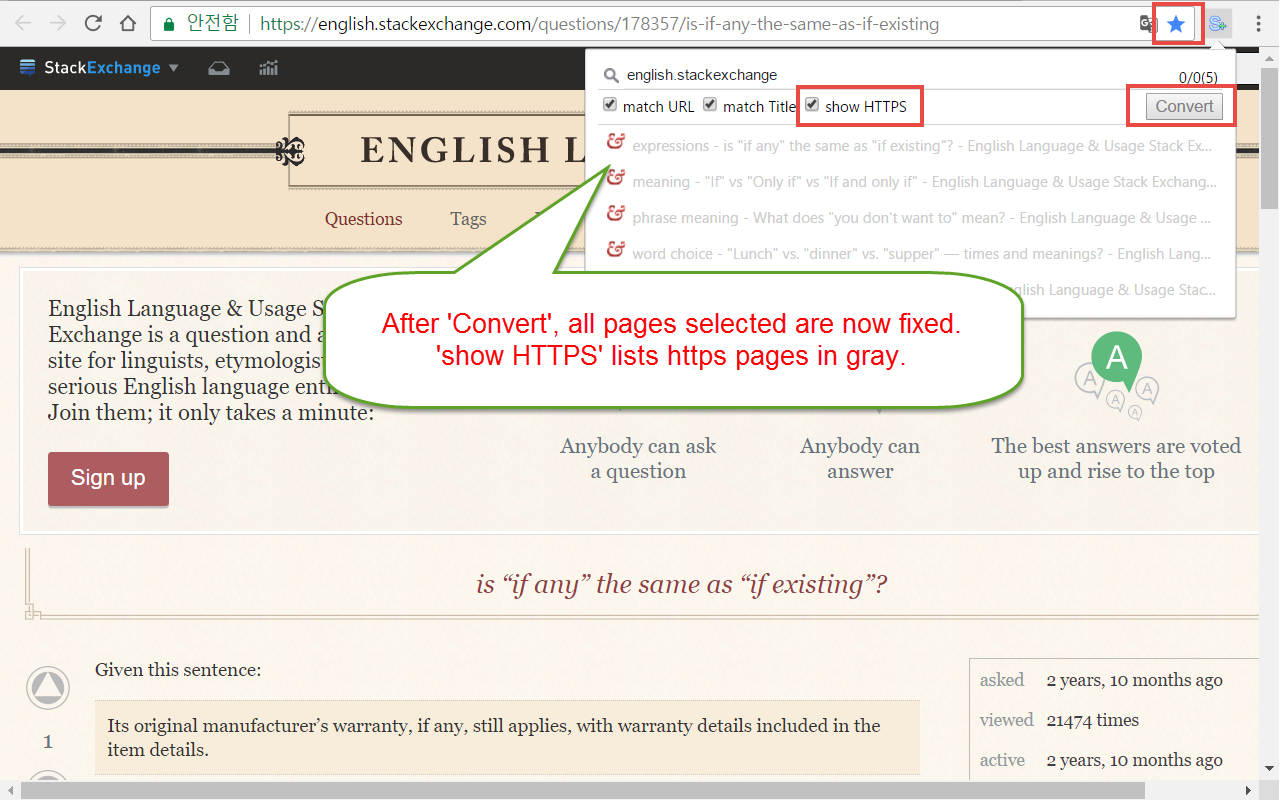Switch to the Questions tab
This screenshot has width=1280, height=800.
click(x=363, y=219)
